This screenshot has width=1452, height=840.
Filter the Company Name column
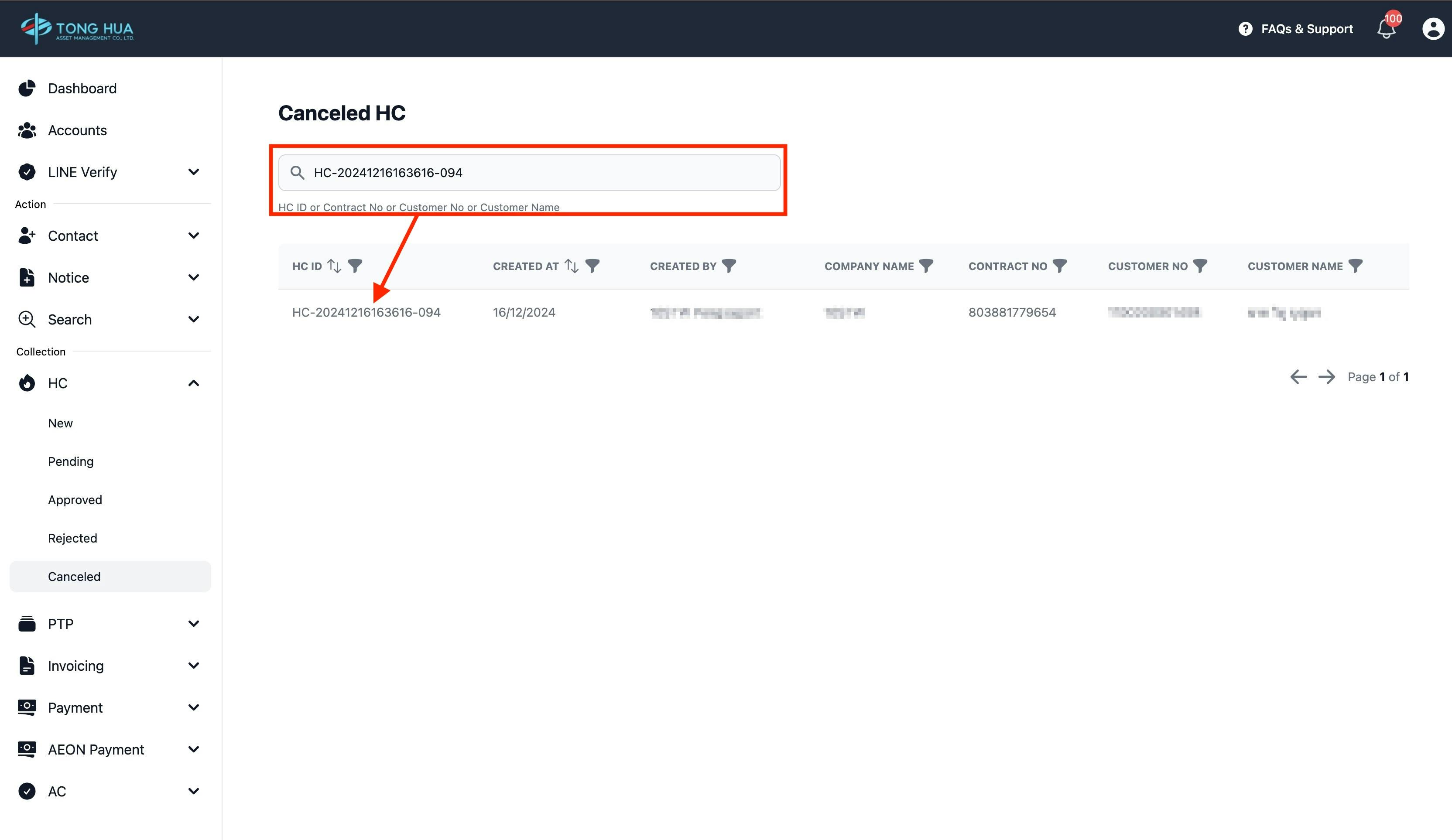click(926, 266)
